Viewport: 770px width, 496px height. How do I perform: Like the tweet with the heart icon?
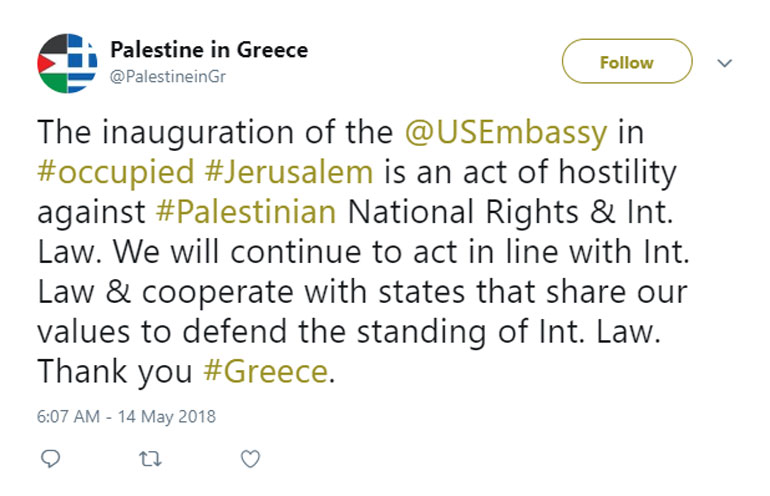pos(251,459)
